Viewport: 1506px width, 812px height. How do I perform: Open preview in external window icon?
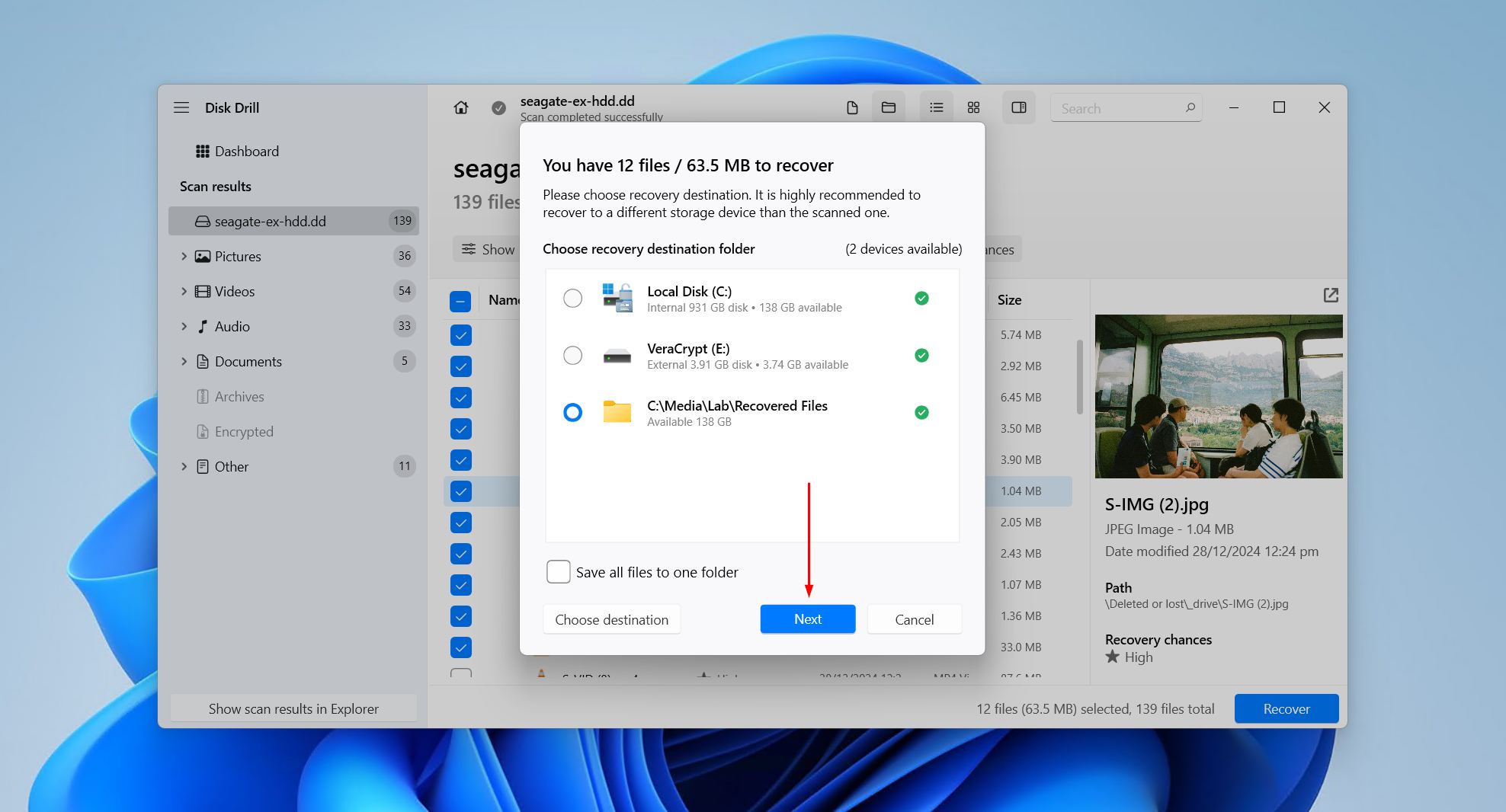(1331, 296)
